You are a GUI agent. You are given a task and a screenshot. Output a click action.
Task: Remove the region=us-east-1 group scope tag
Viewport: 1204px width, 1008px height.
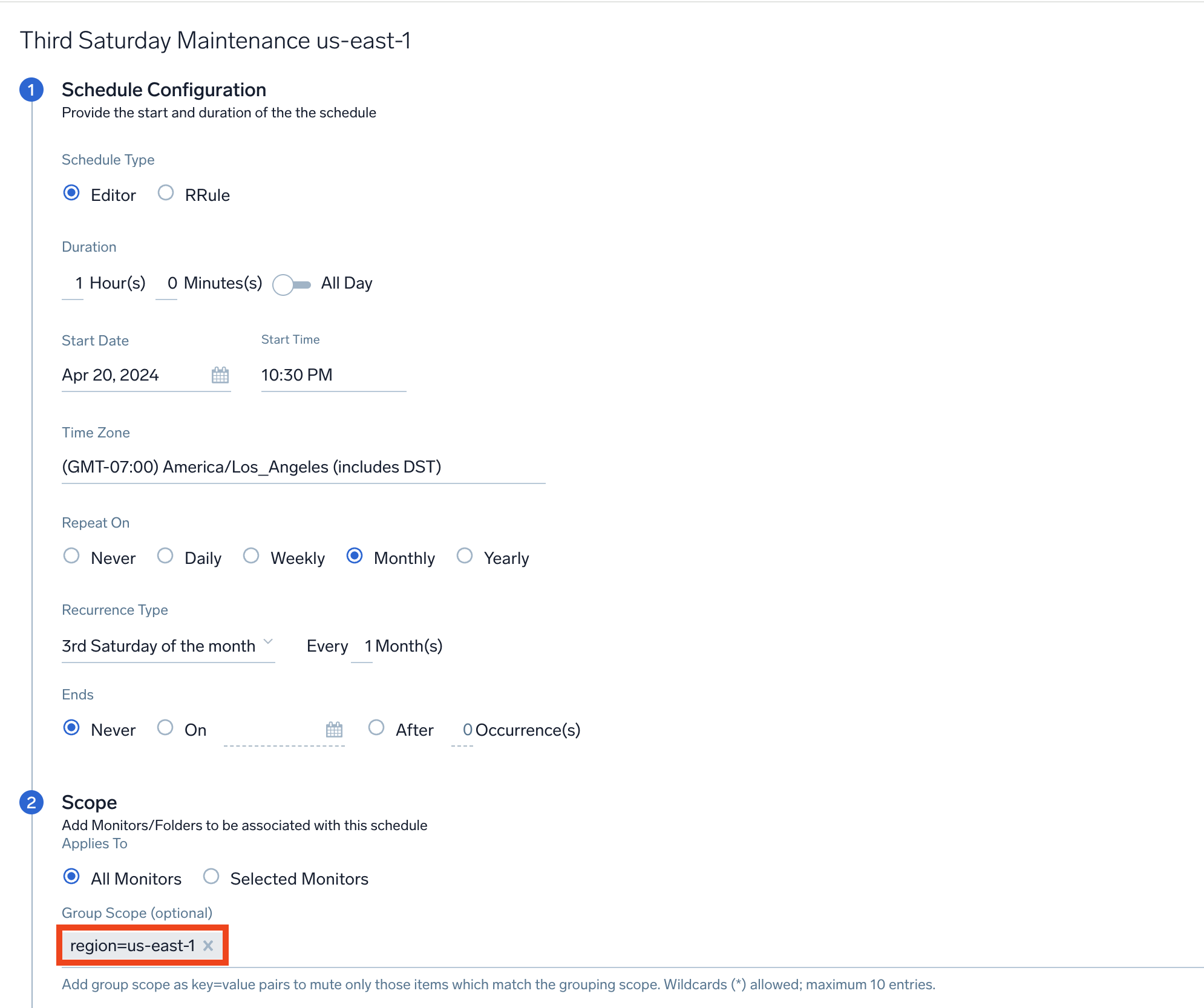pos(208,946)
